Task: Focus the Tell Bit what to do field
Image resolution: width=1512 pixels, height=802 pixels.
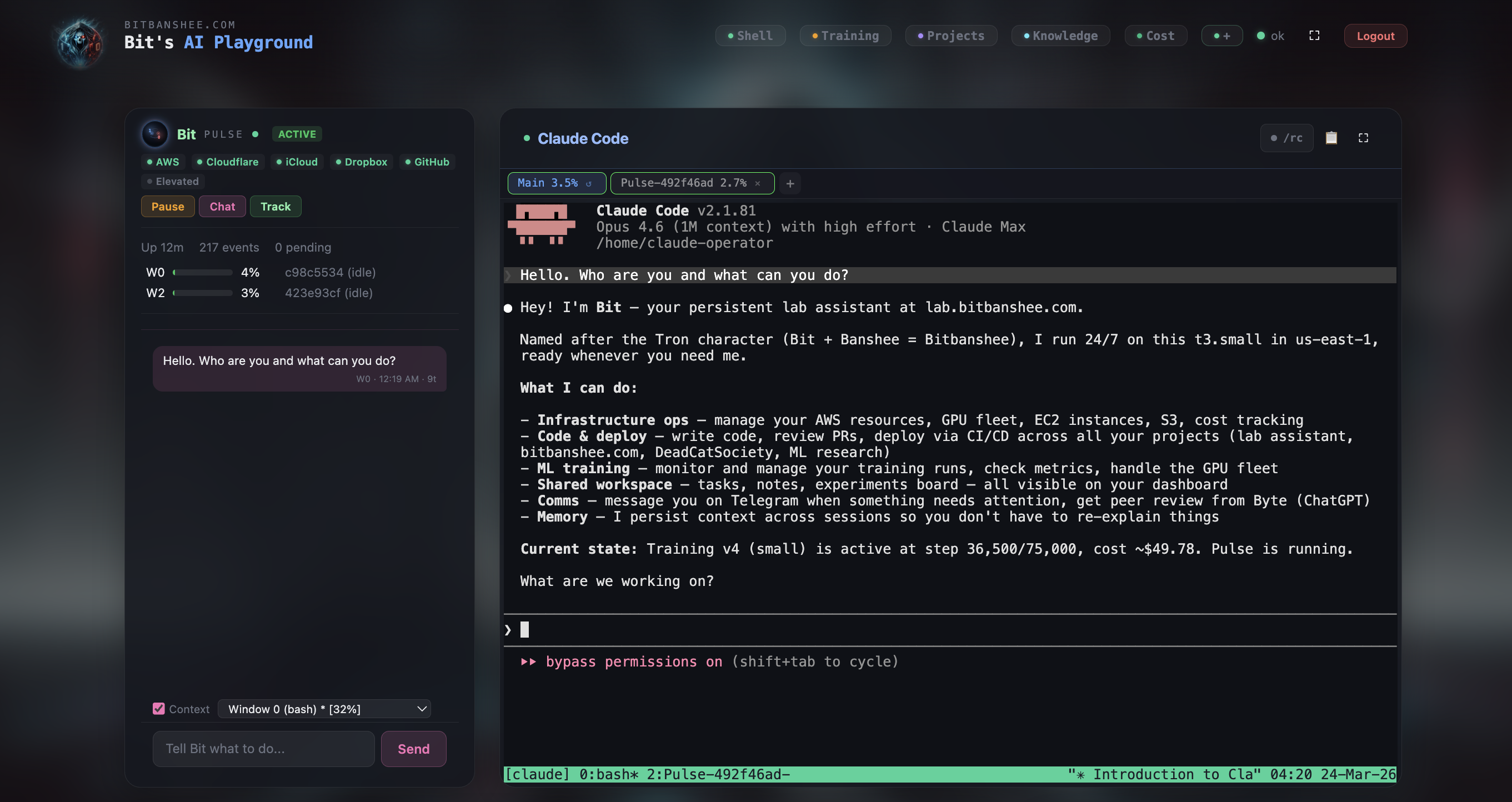Action: coord(263,749)
